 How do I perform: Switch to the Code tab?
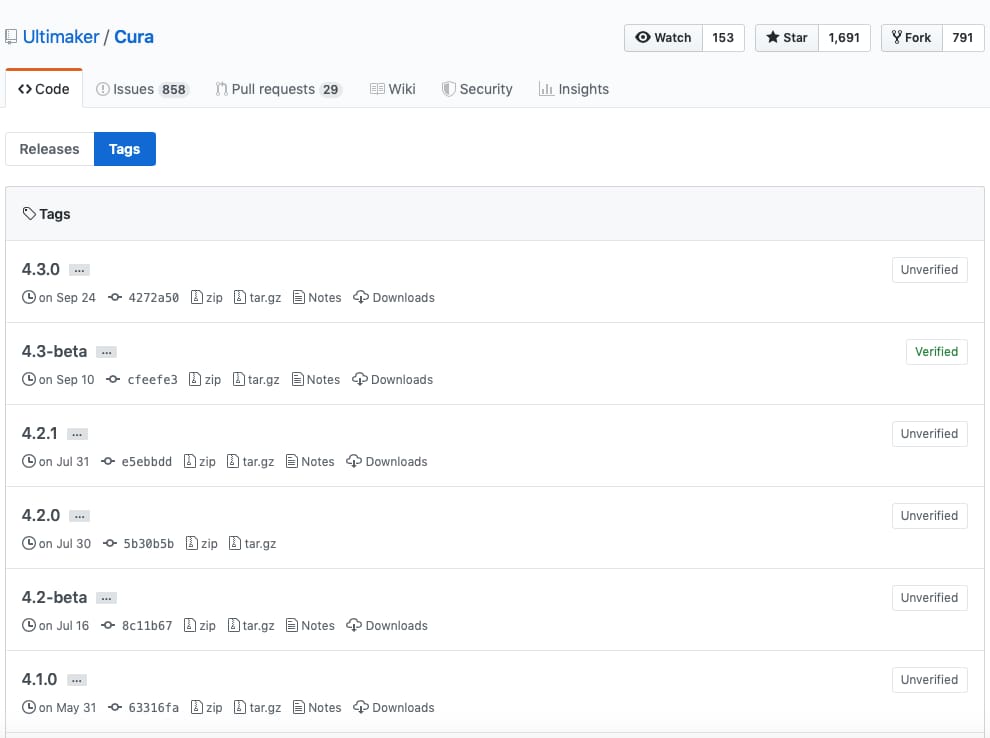[44, 89]
